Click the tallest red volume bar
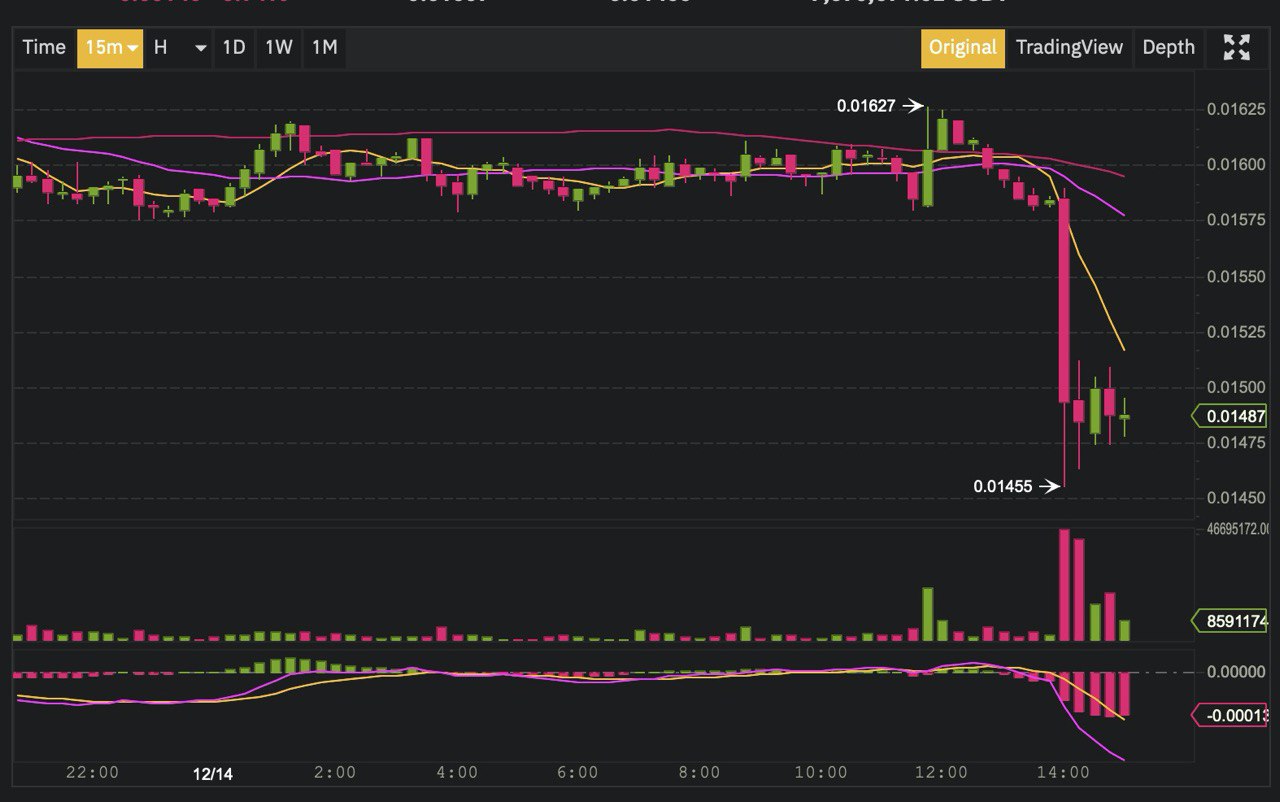The width and height of the screenshot is (1280, 802). [x=1064, y=585]
